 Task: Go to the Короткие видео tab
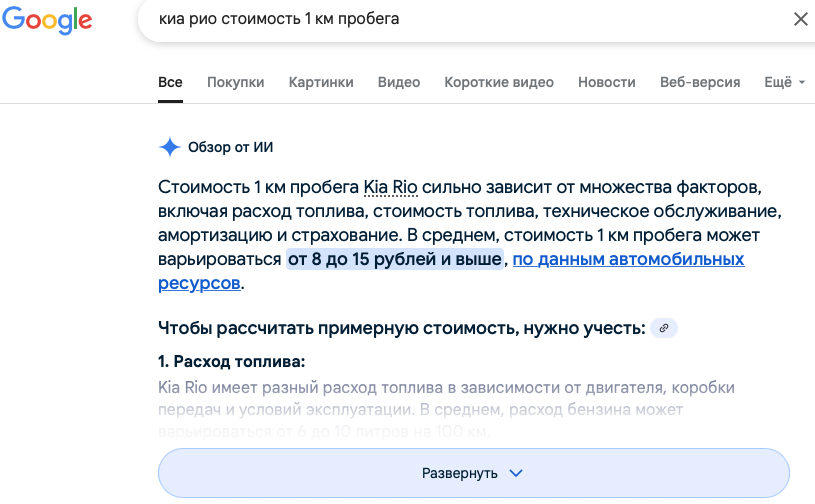(499, 82)
